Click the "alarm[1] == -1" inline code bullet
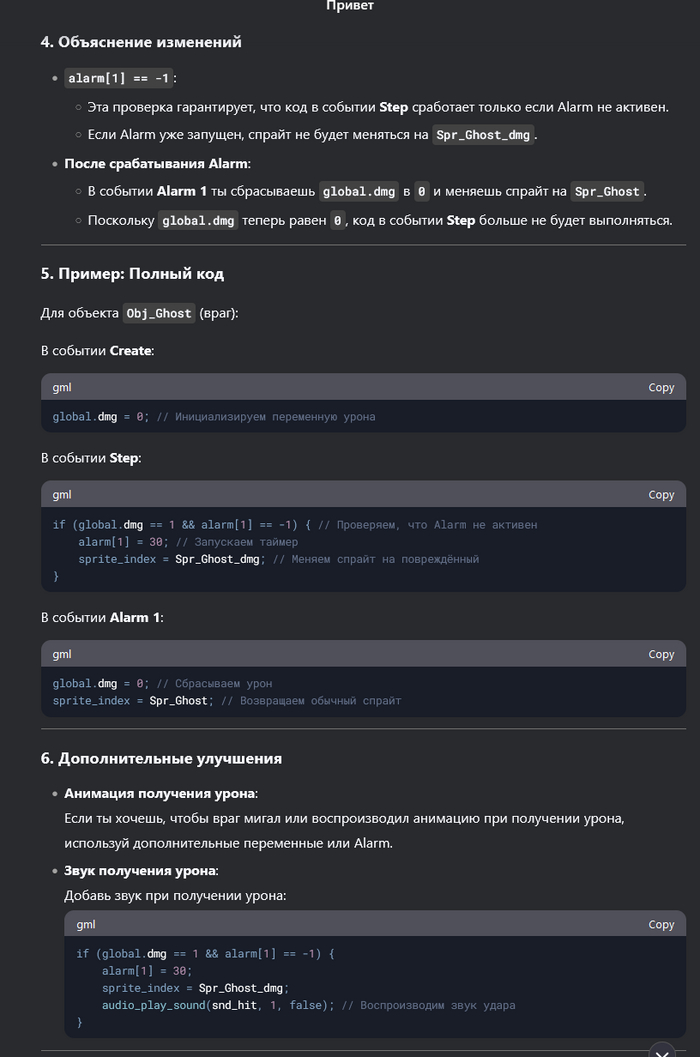Screen dimensions: 700x1057 119,78
